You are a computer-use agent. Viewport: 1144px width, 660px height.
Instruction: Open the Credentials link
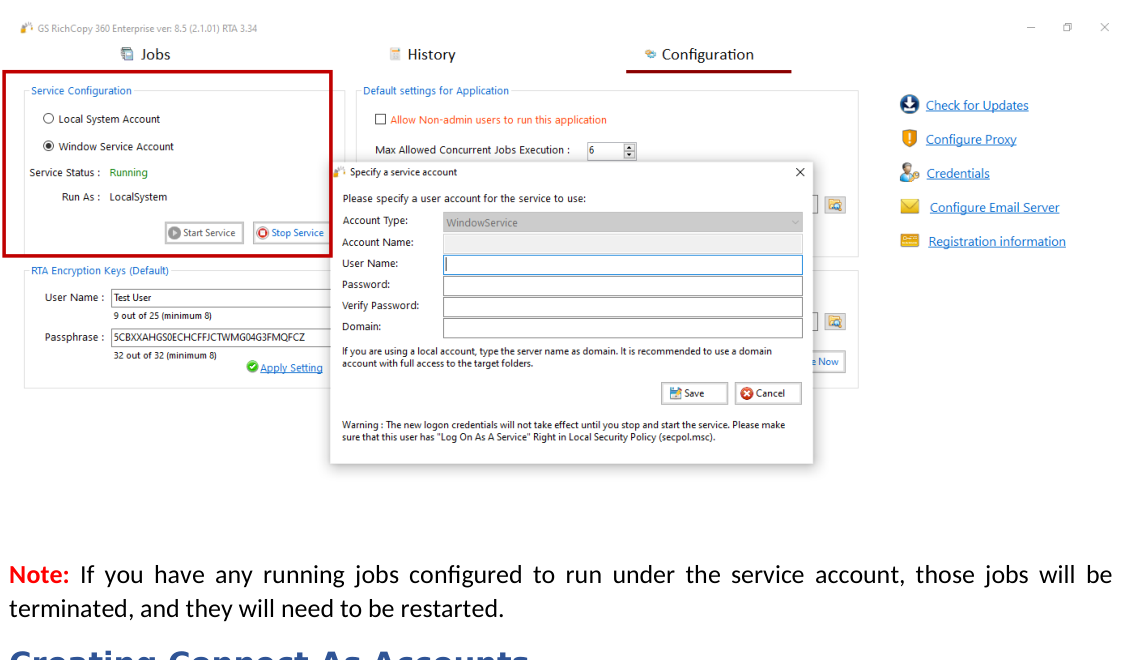tap(957, 174)
